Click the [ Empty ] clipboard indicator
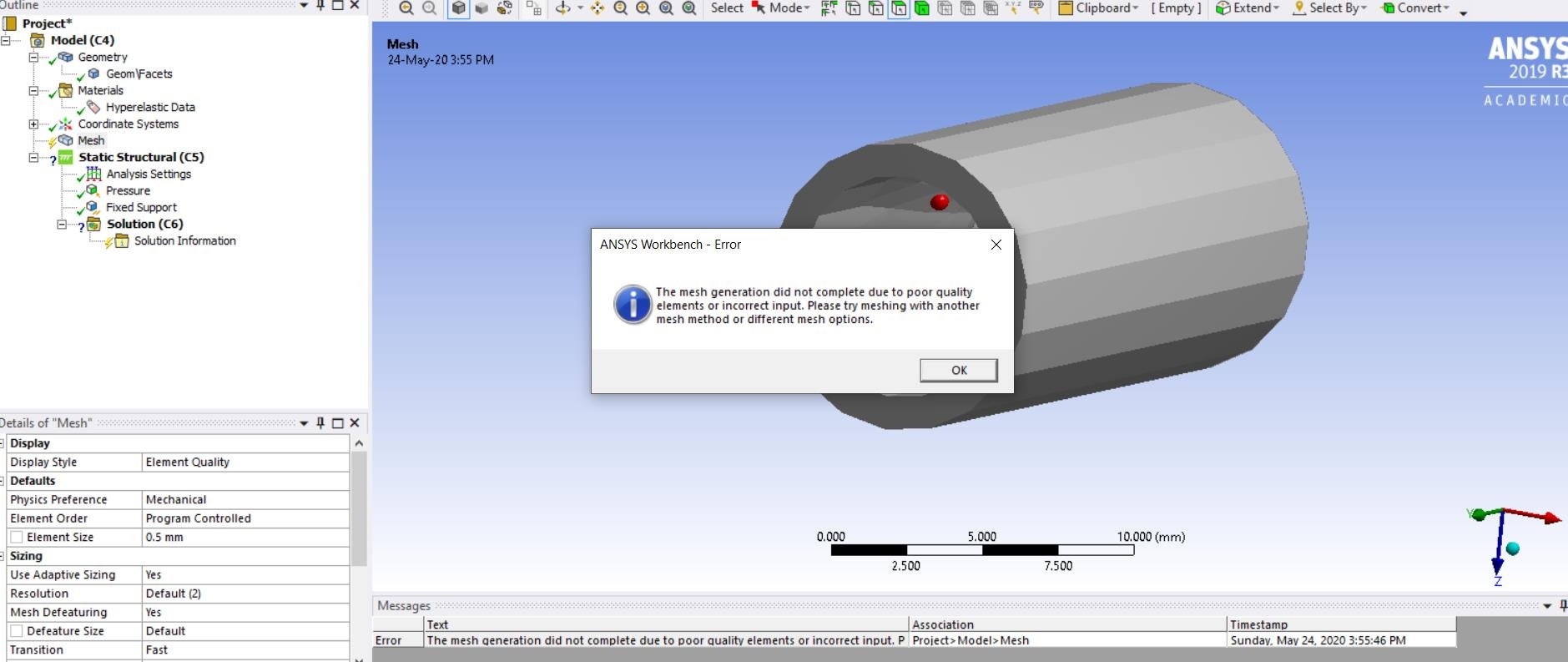 [1177, 8]
